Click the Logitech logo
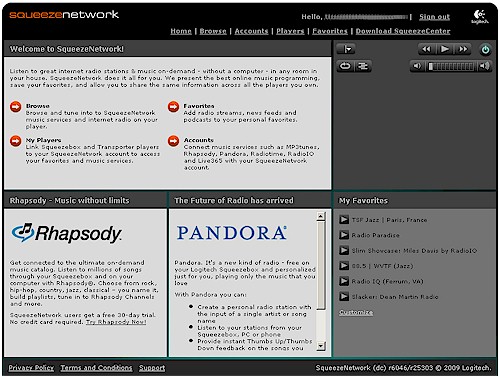 click(x=480, y=17)
